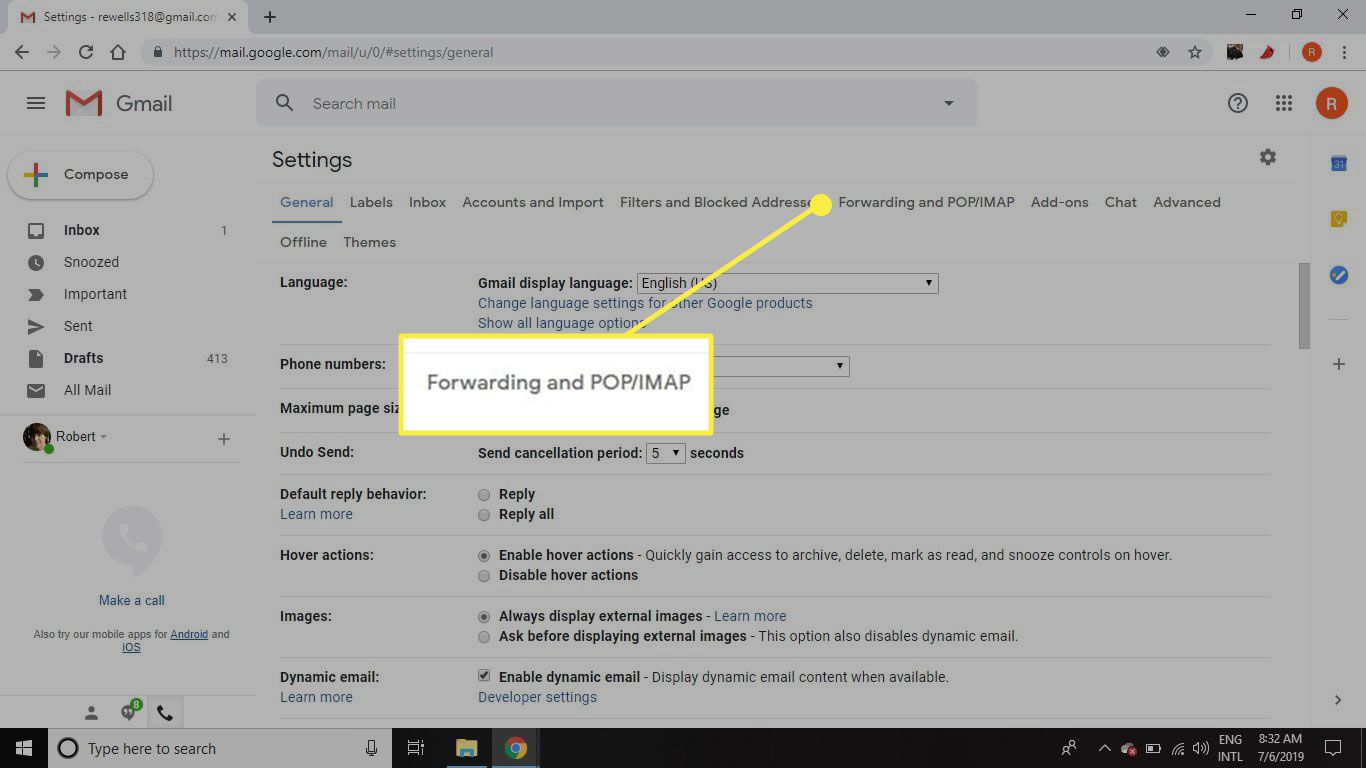Viewport: 1366px width, 768px height.
Task: Switch to the Labels settings tab
Action: pyautogui.click(x=371, y=202)
